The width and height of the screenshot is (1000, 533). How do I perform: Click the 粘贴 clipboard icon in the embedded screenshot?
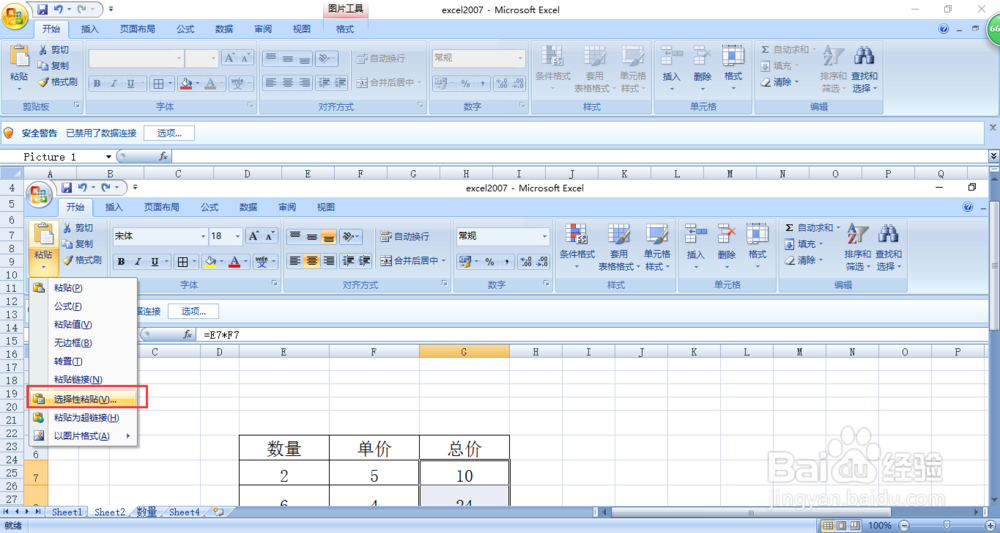[x=42, y=235]
